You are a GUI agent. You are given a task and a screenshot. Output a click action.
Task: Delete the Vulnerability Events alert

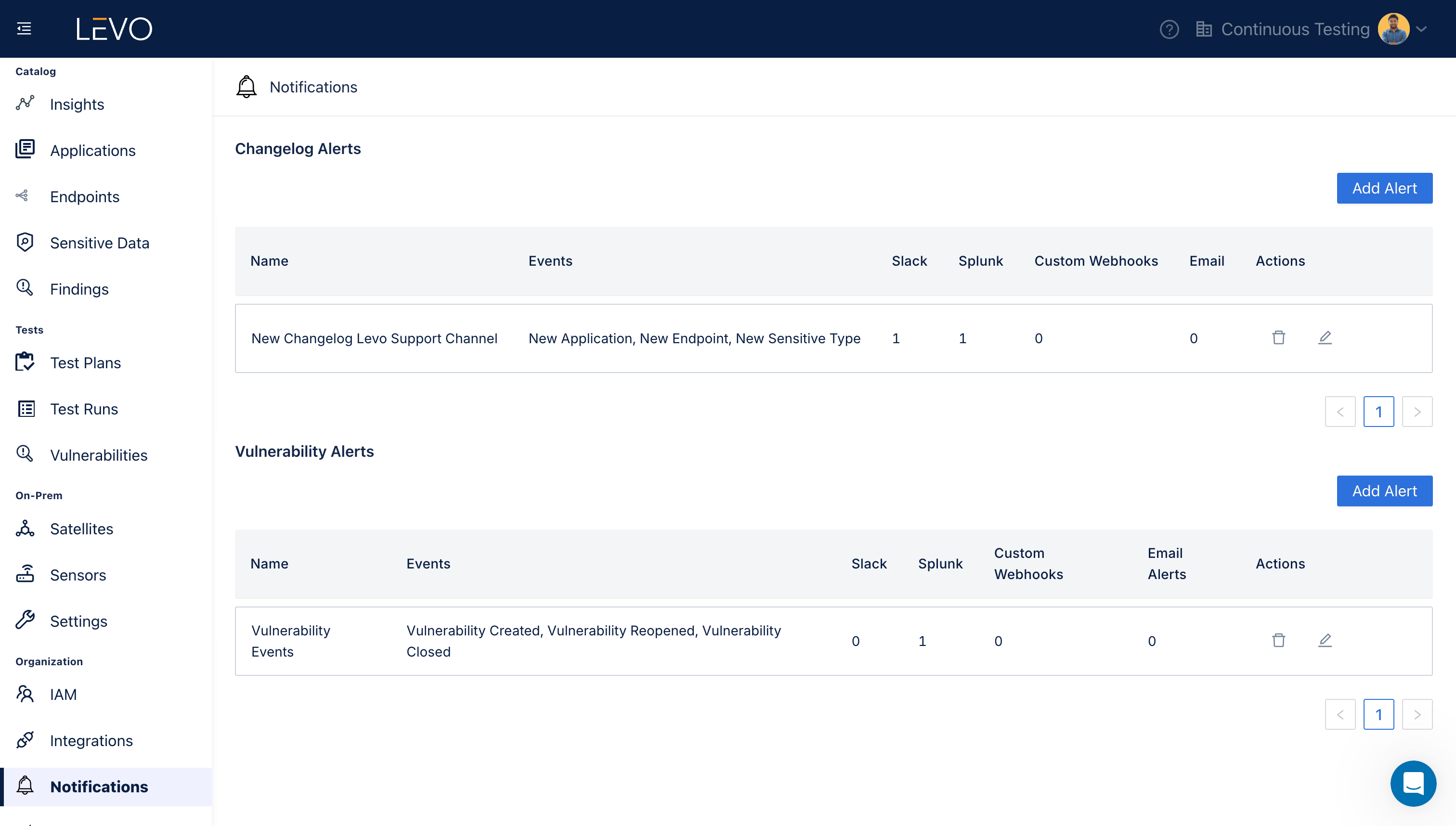[x=1278, y=641]
